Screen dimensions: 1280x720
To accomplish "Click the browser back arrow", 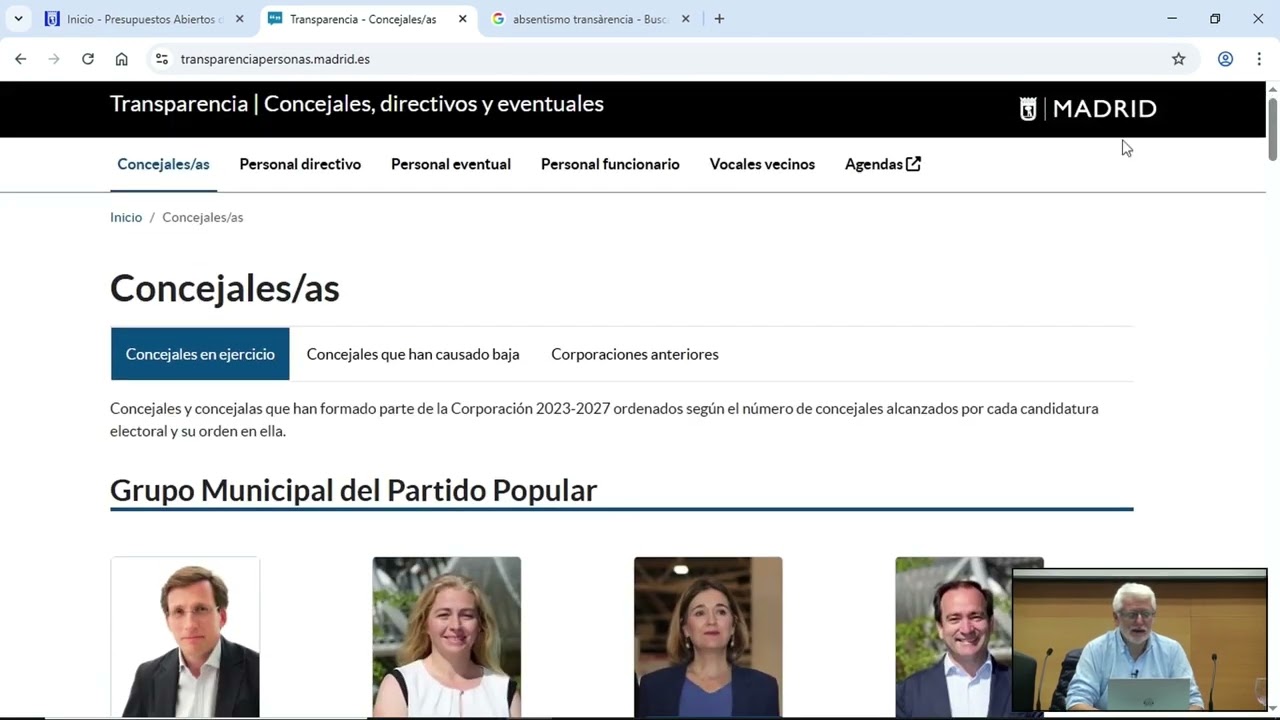I will pyautogui.click(x=20, y=59).
